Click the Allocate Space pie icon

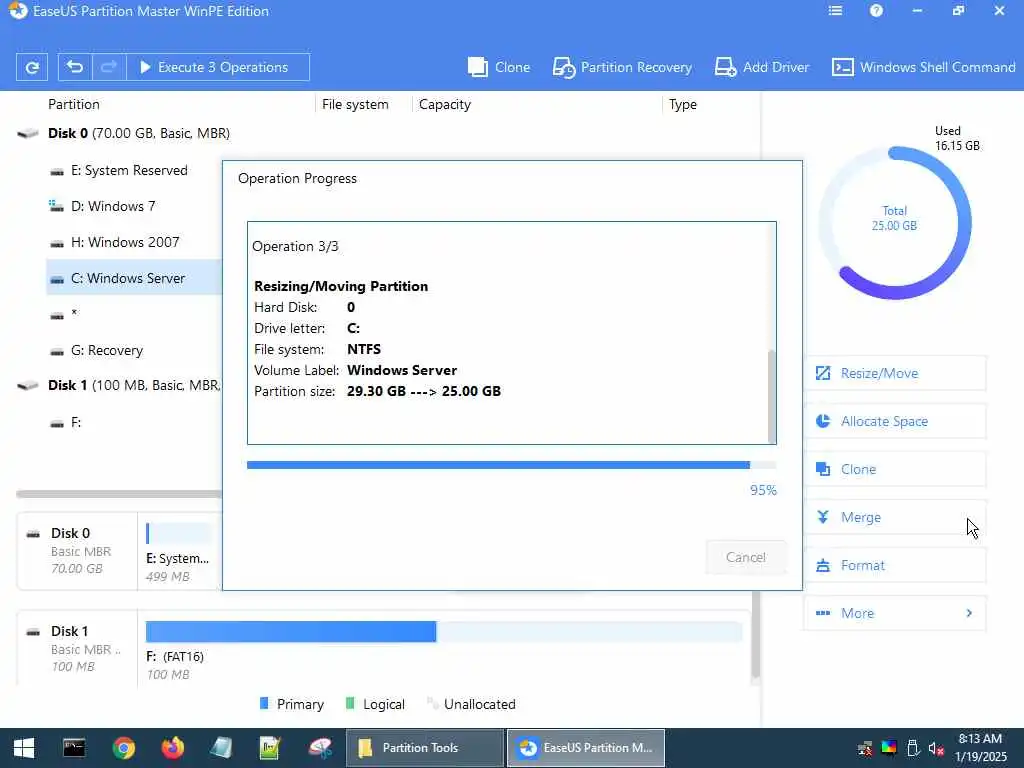[823, 421]
